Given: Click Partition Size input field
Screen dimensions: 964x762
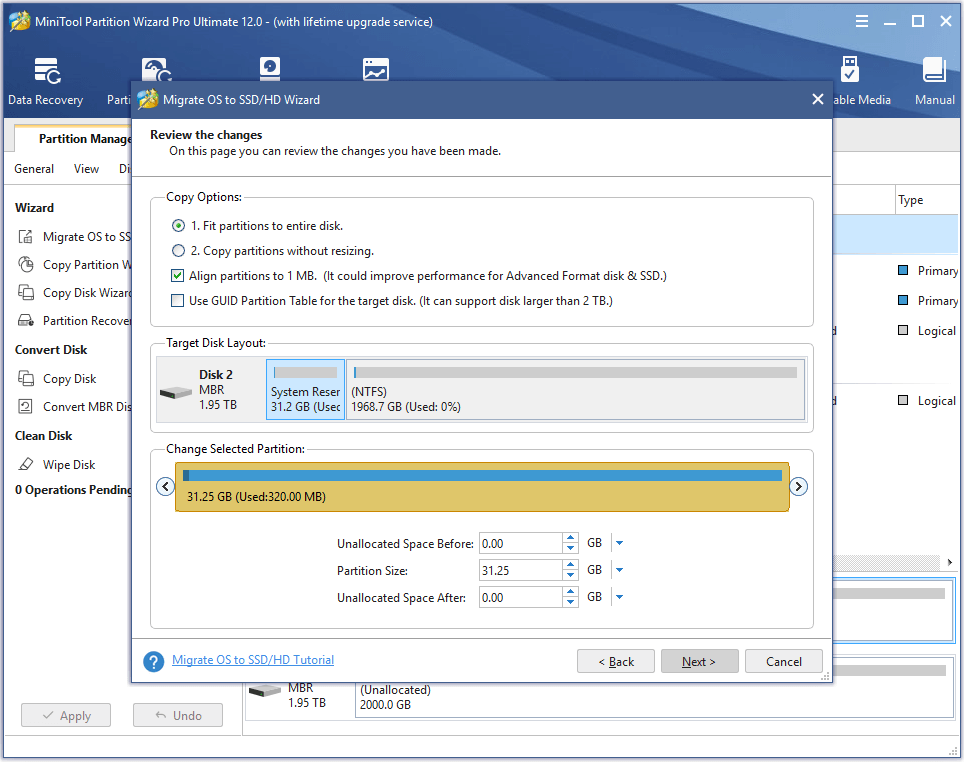Looking at the screenshot, I should 520,570.
